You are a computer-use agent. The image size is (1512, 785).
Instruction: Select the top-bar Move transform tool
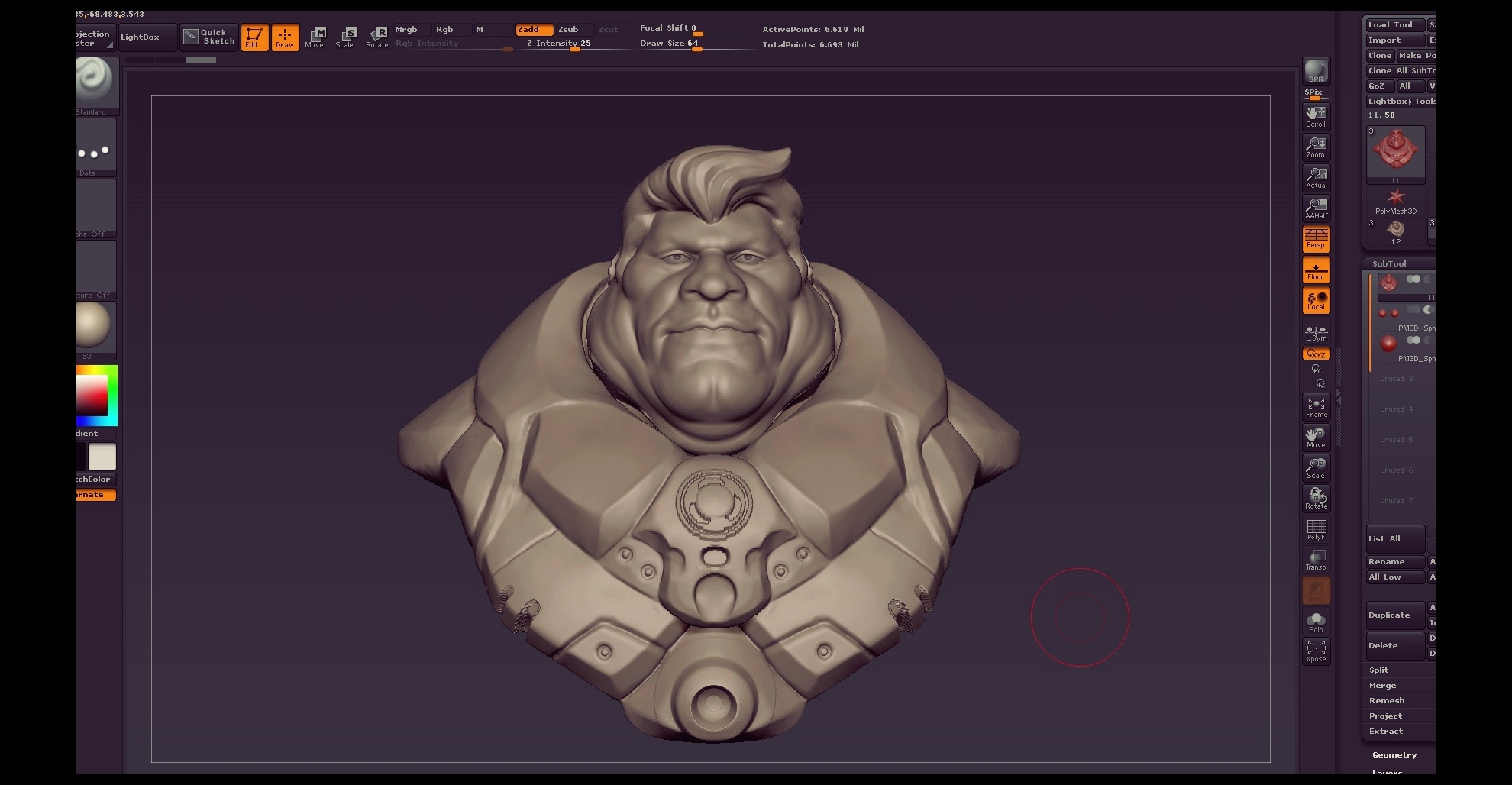315,37
